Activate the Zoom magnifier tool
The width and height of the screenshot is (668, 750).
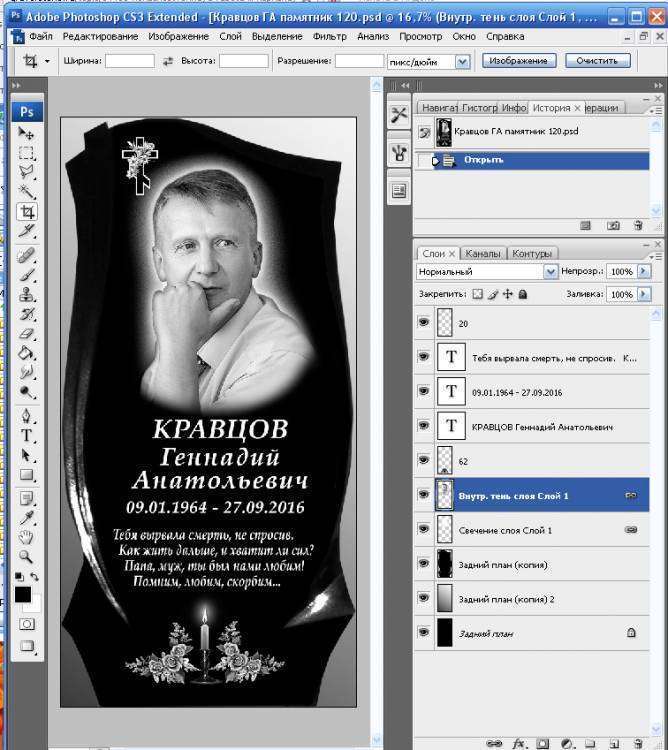[x=27, y=557]
